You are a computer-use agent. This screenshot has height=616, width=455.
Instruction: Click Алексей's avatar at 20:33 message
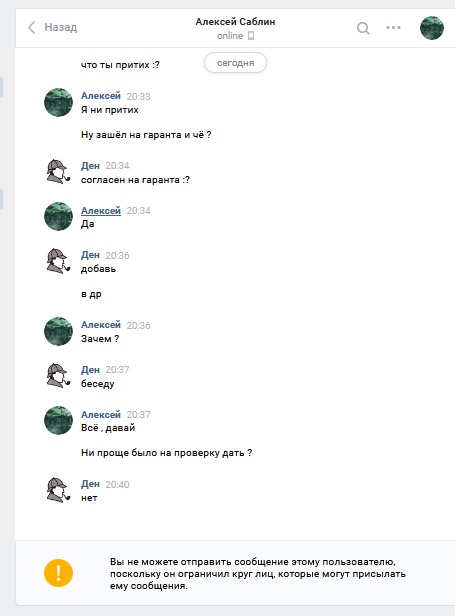point(58,102)
